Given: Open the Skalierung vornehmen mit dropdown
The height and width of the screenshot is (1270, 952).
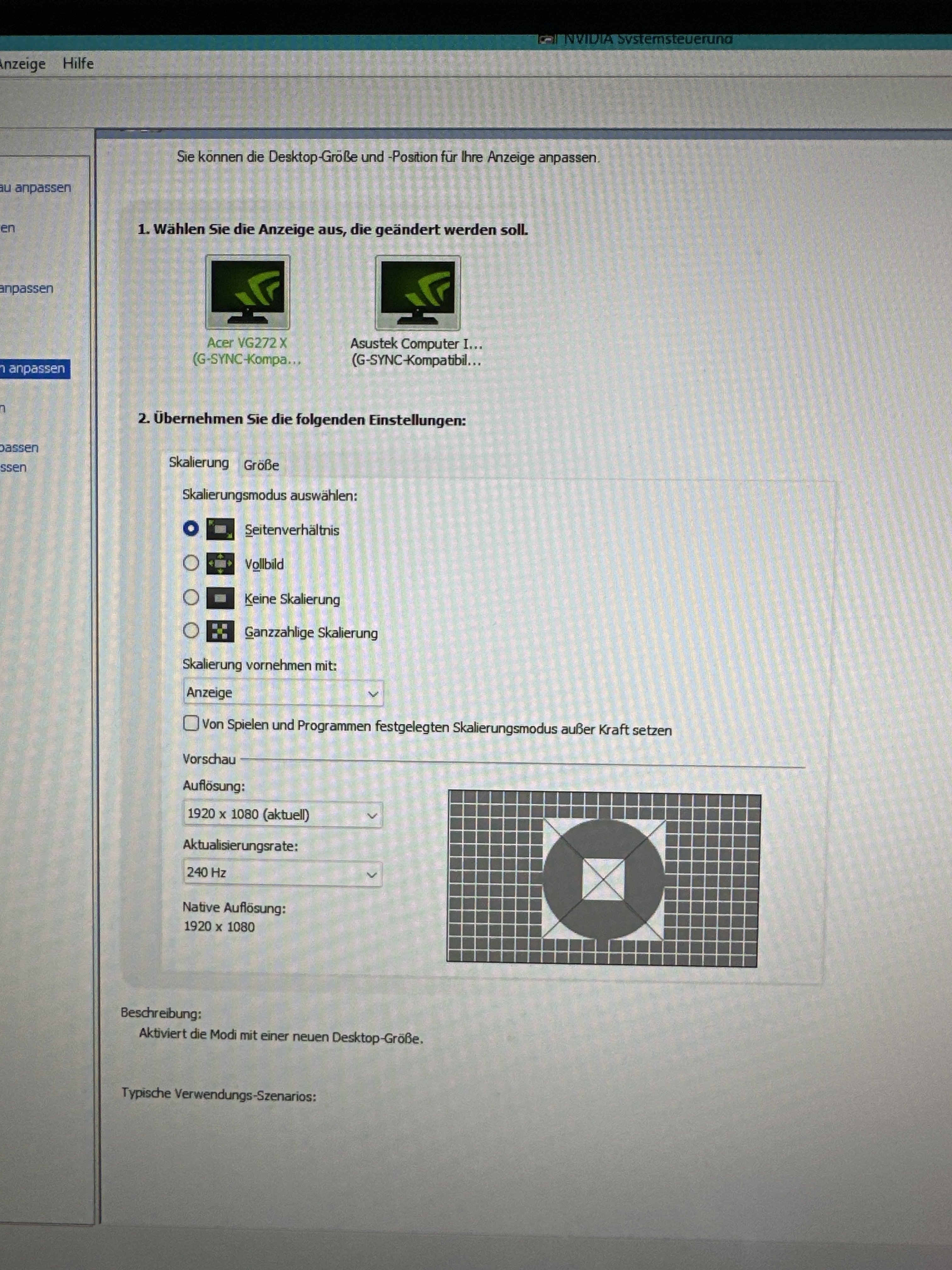Looking at the screenshot, I should 283,693.
